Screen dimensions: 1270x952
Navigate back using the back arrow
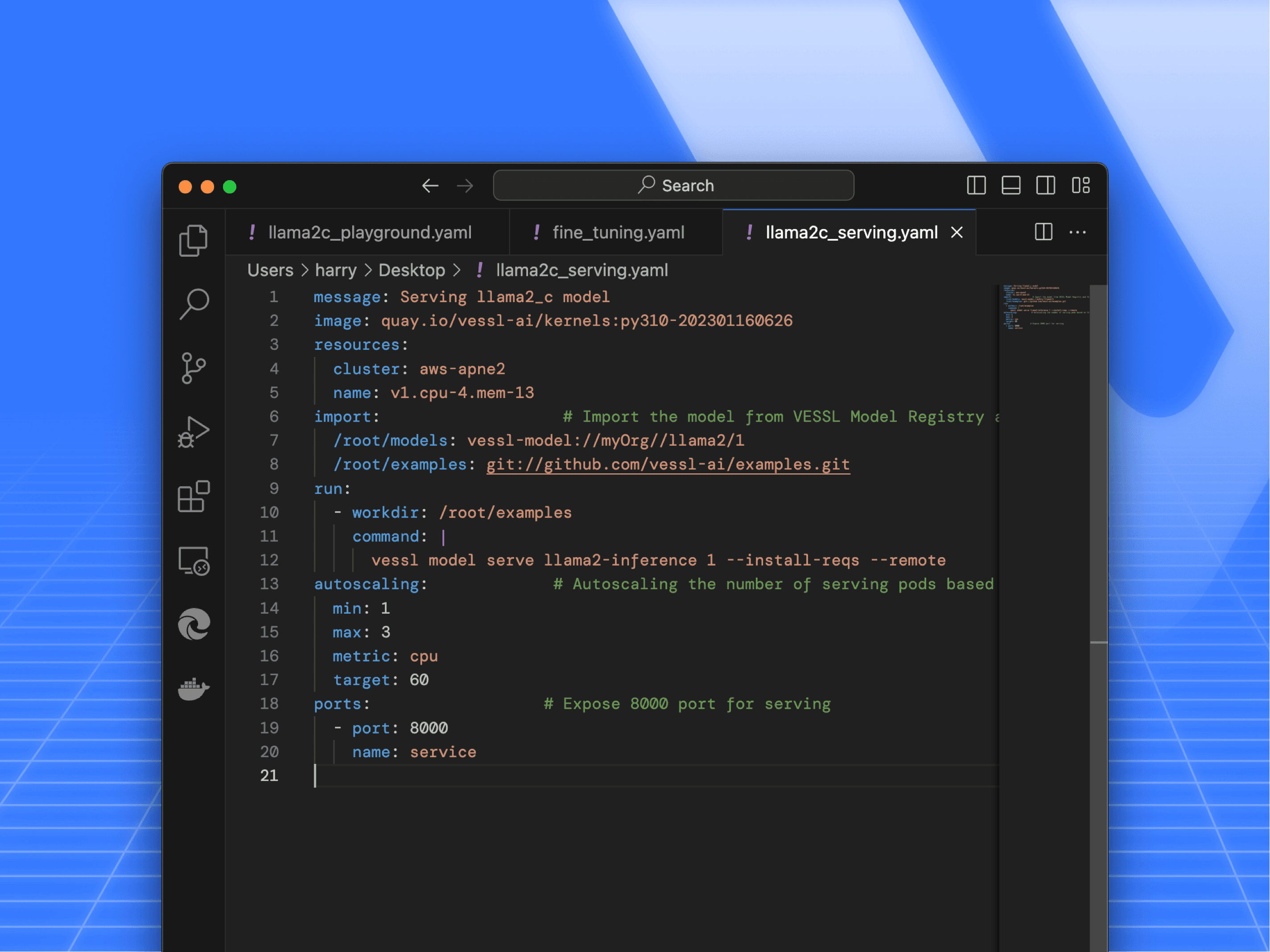pyautogui.click(x=430, y=185)
